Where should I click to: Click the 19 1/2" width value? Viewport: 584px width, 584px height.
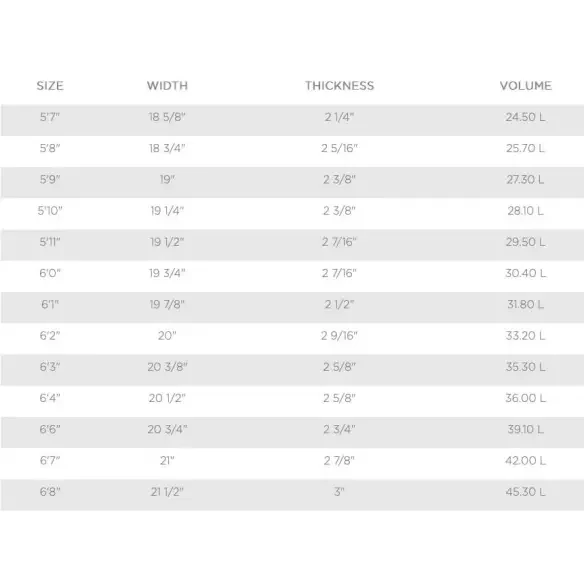(x=167, y=242)
